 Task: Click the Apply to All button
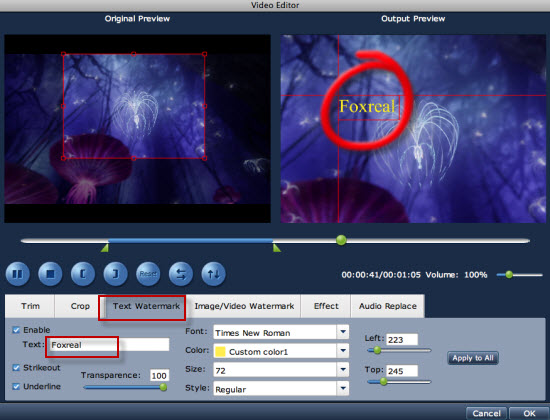point(472,358)
